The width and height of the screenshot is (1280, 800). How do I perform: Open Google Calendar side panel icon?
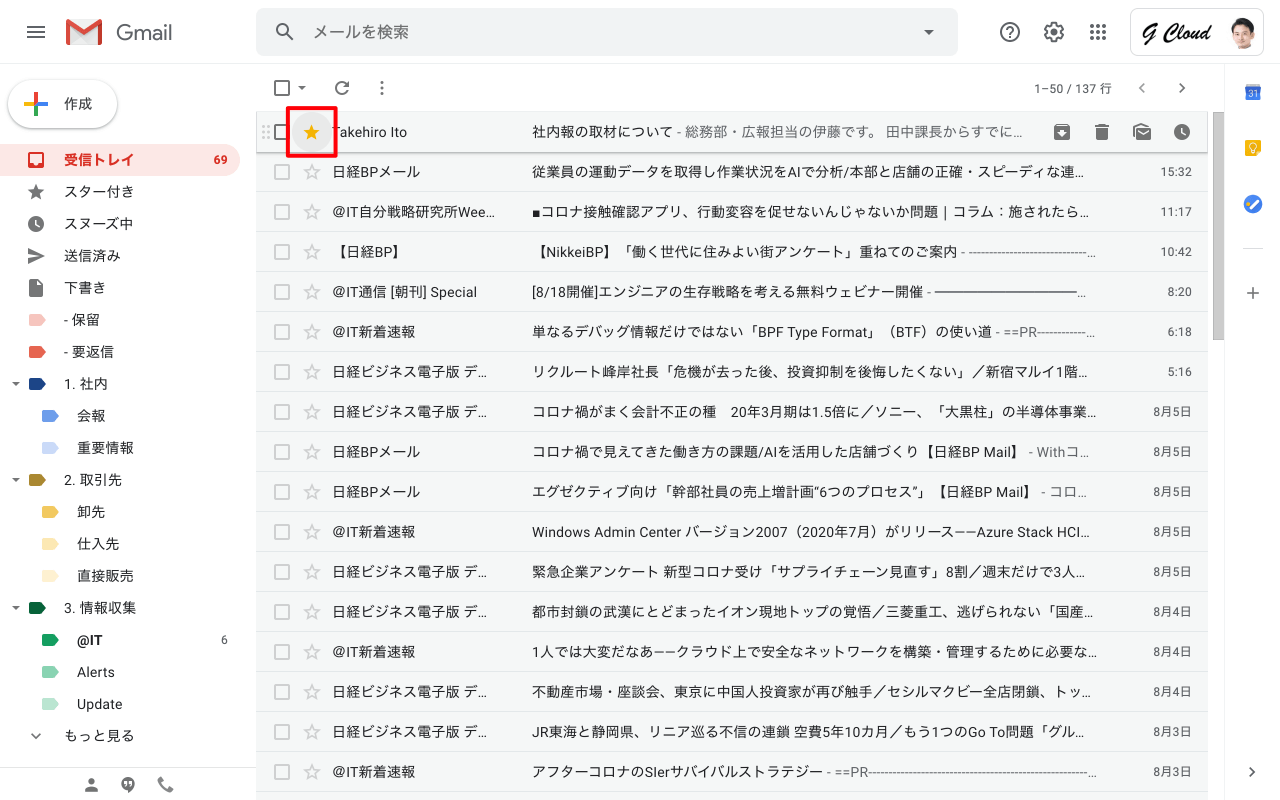(x=1252, y=93)
